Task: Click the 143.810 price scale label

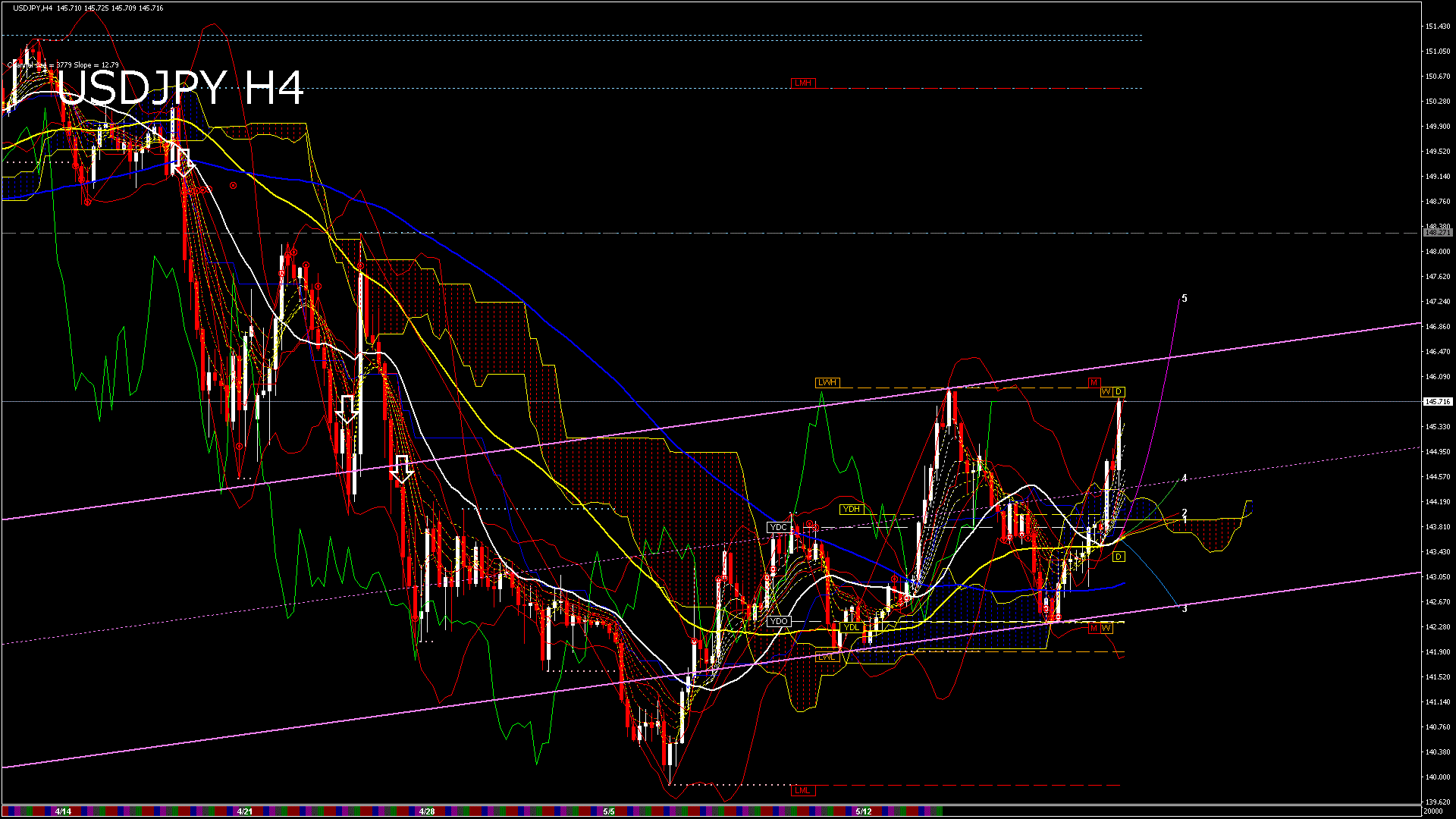Action: pos(1438,527)
